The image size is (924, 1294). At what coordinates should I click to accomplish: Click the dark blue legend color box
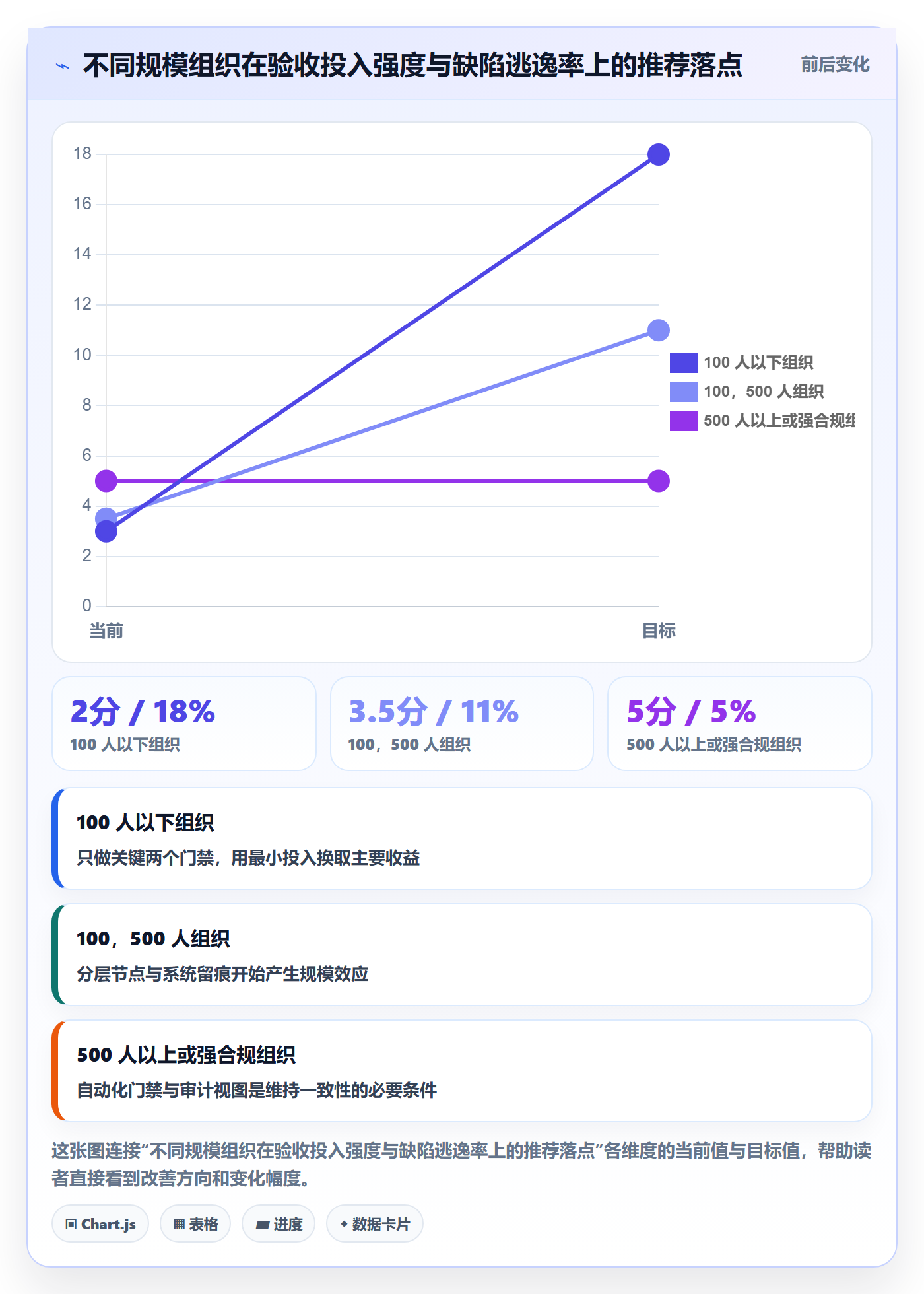click(684, 362)
